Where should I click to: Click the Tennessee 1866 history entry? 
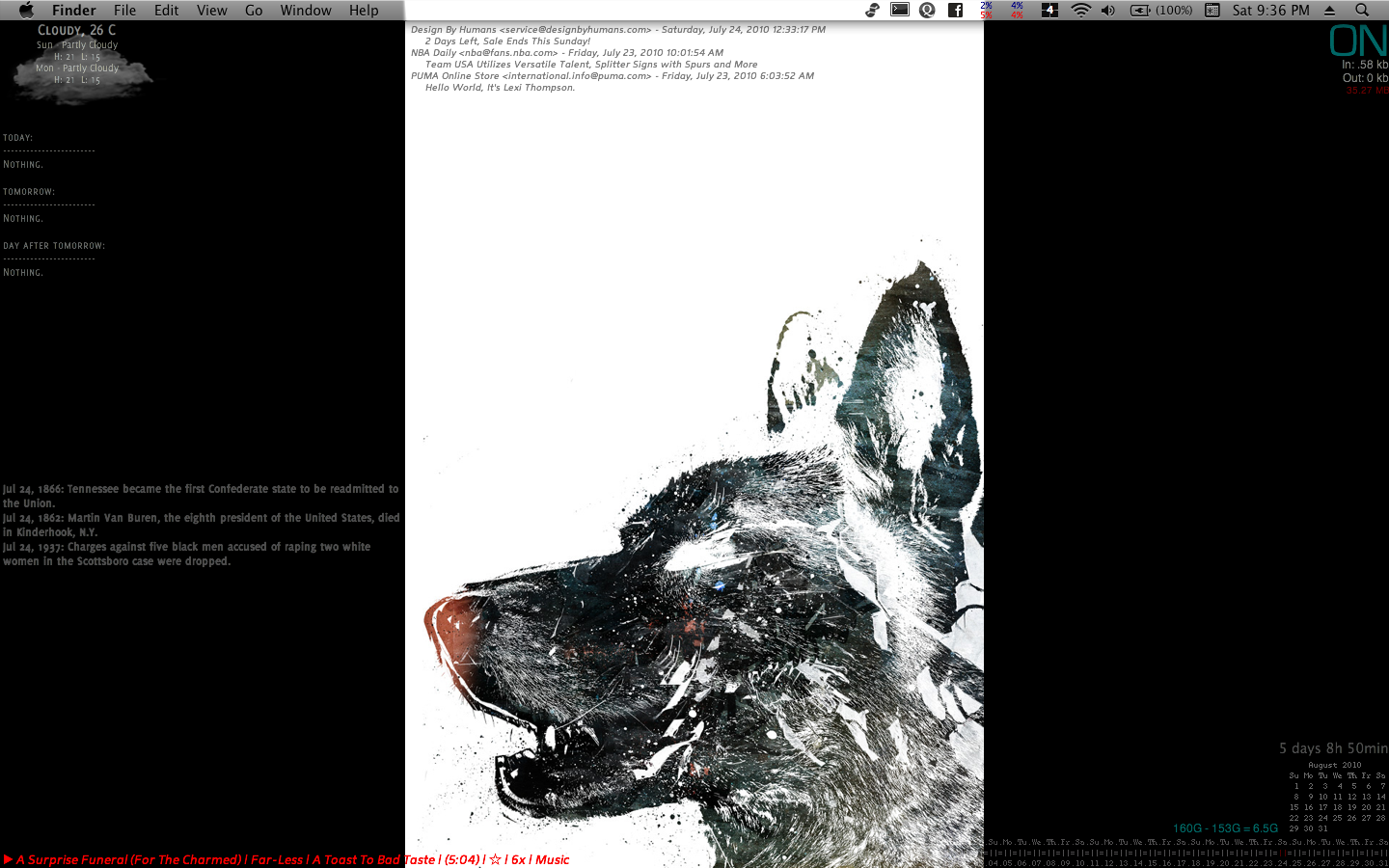201,496
